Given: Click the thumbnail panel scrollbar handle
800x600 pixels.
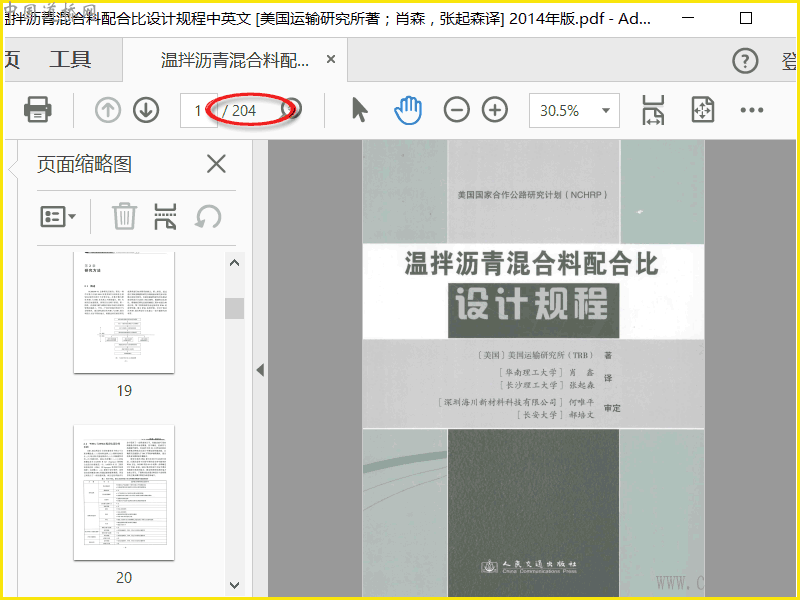Looking at the screenshot, I should pyautogui.click(x=234, y=308).
